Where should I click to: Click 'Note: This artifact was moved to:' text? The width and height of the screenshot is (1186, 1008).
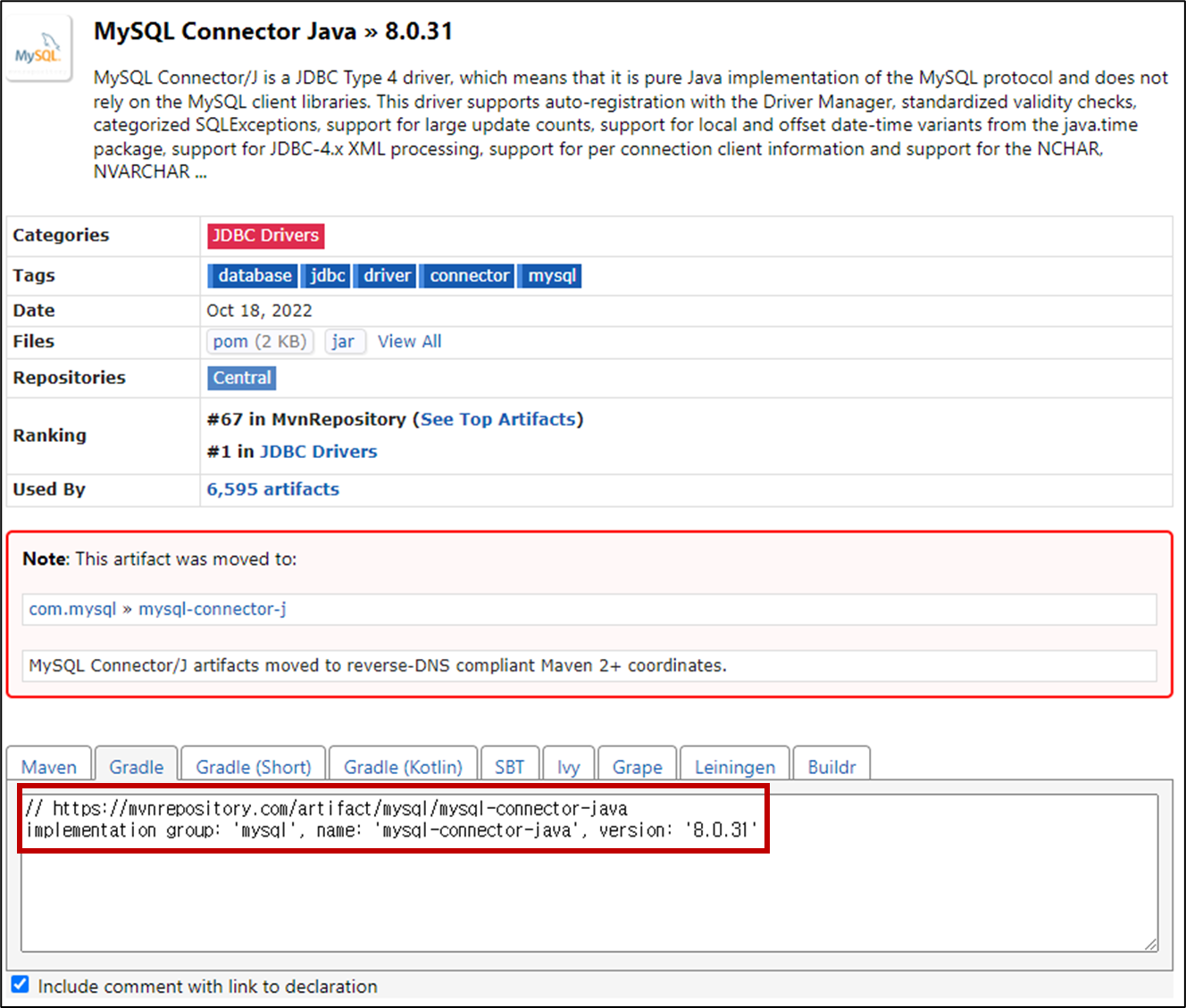160,559
